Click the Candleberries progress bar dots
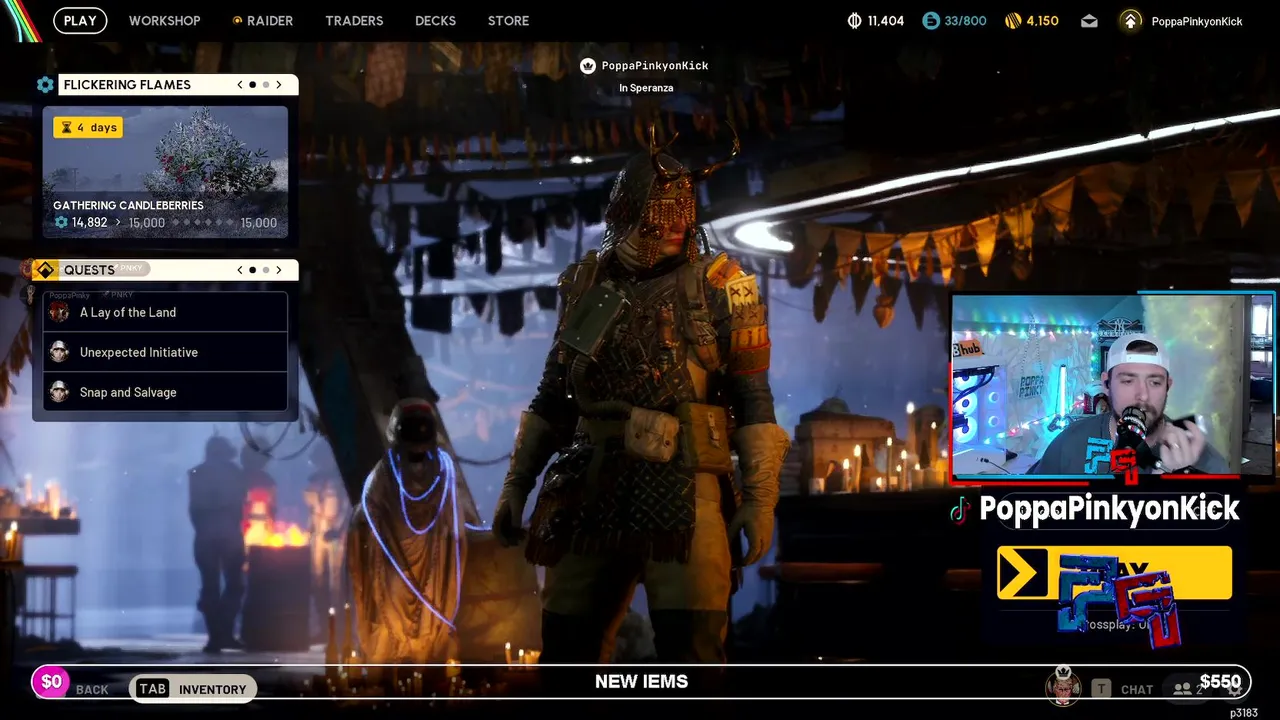1280x720 pixels. click(202, 223)
